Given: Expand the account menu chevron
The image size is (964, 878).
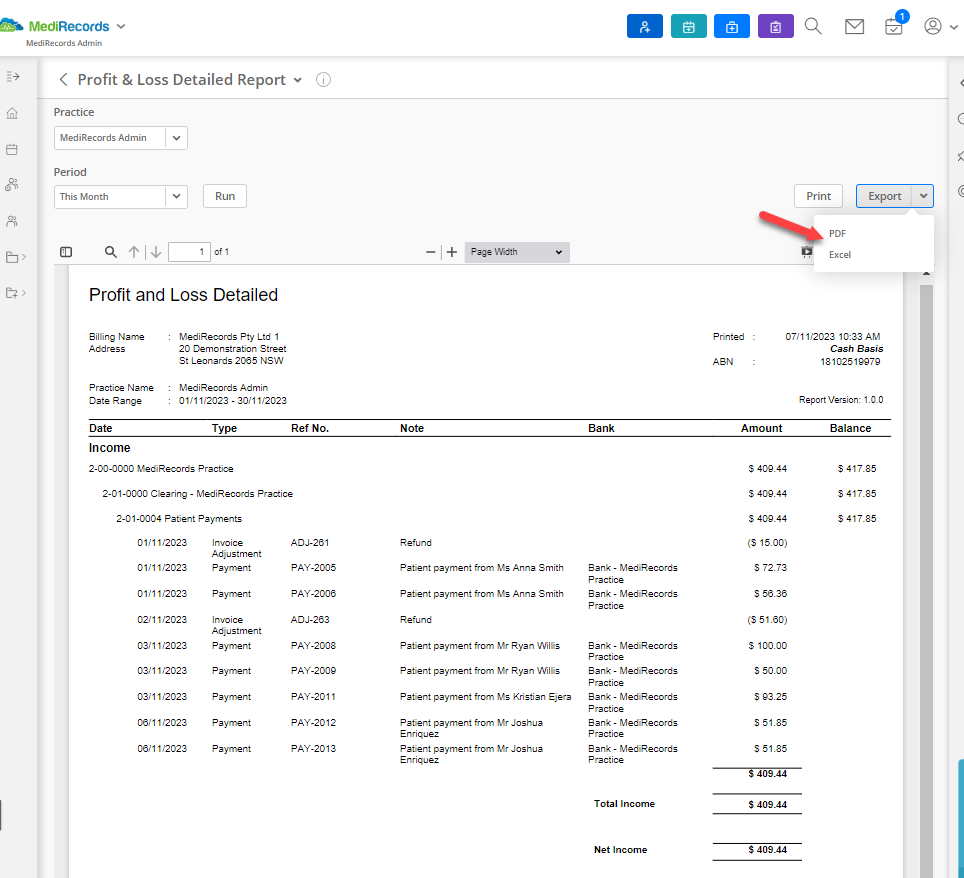Looking at the screenshot, I should (x=954, y=27).
